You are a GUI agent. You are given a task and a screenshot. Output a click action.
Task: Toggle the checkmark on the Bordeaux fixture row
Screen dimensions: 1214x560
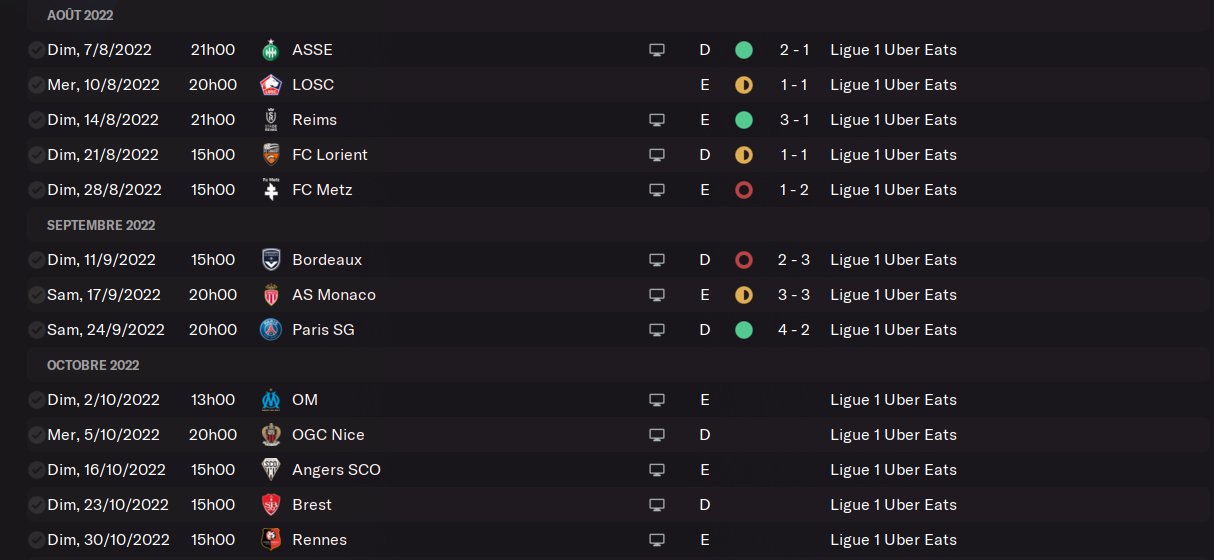click(x=36, y=260)
